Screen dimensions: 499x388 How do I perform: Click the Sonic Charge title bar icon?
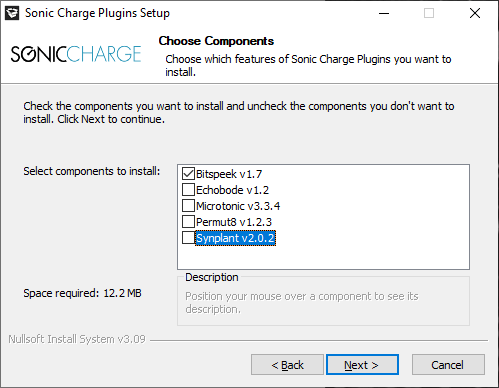point(12,13)
